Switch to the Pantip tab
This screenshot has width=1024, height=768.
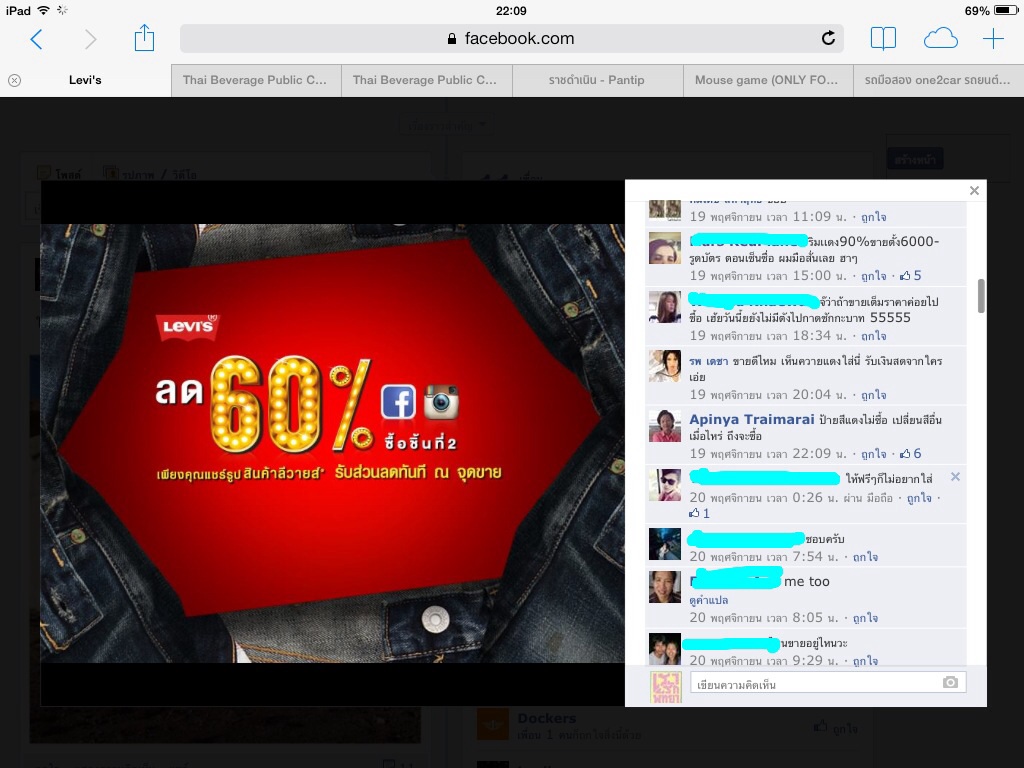(597, 80)
